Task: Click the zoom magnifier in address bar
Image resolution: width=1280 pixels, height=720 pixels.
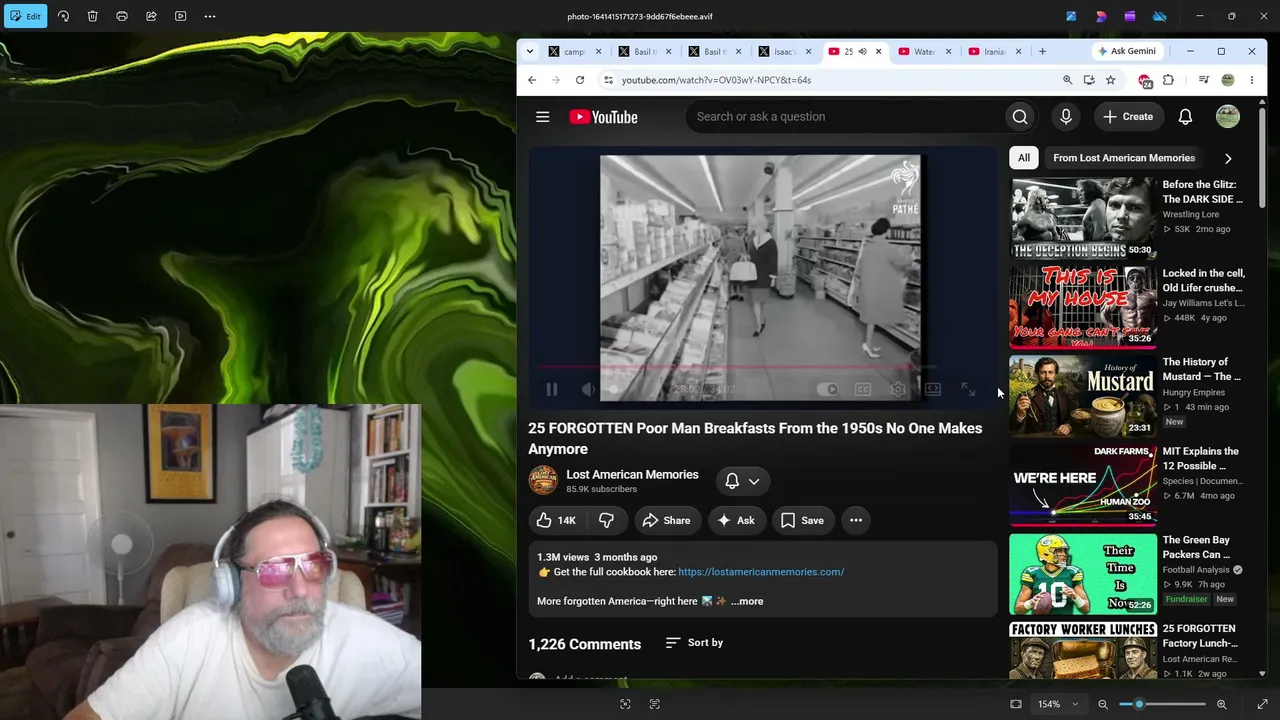Action: 1067,80
